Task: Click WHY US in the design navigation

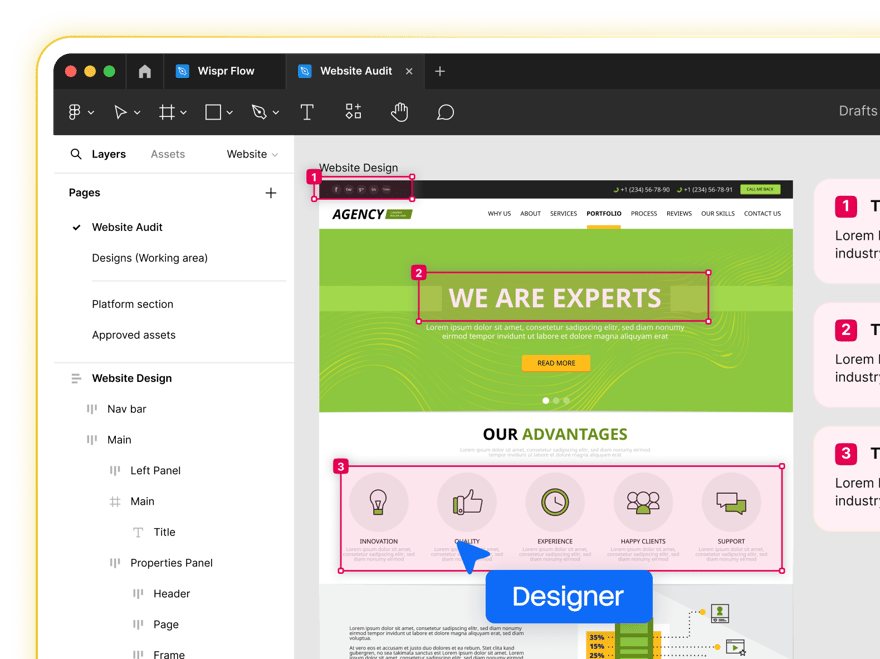Action: 499,214
